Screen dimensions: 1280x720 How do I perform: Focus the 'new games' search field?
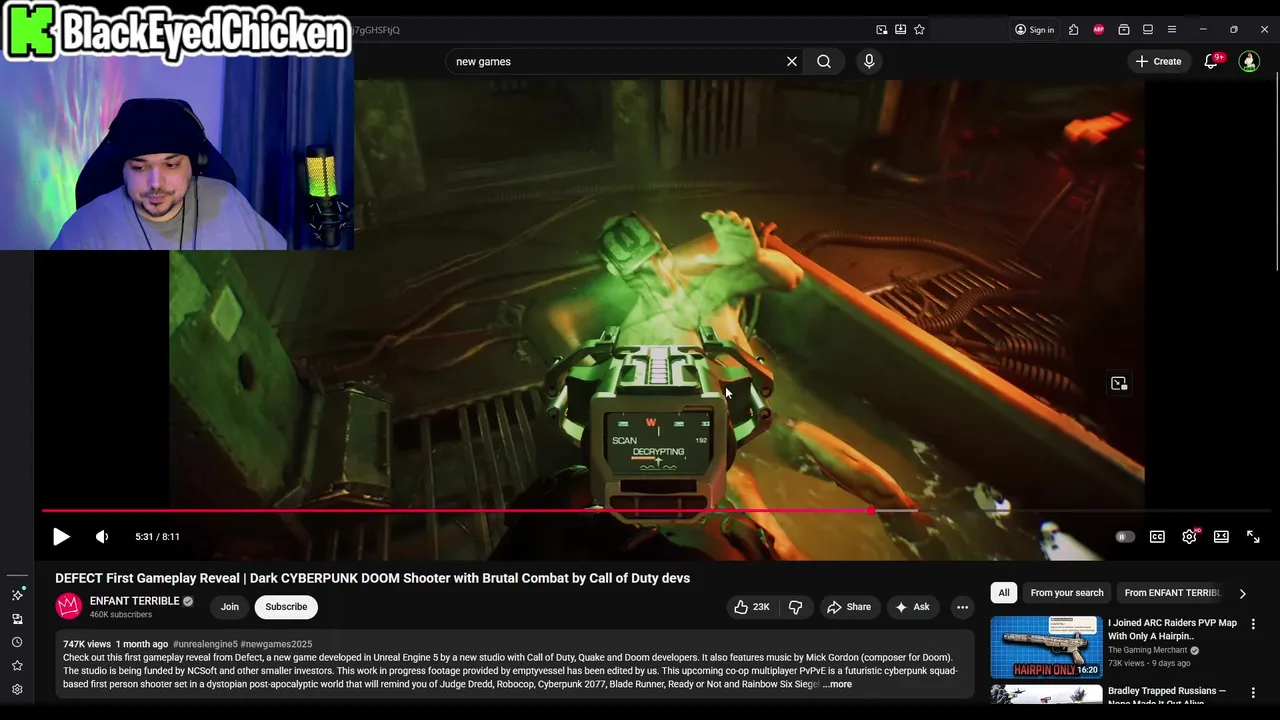pyautogui.click(x=615, y=61)
